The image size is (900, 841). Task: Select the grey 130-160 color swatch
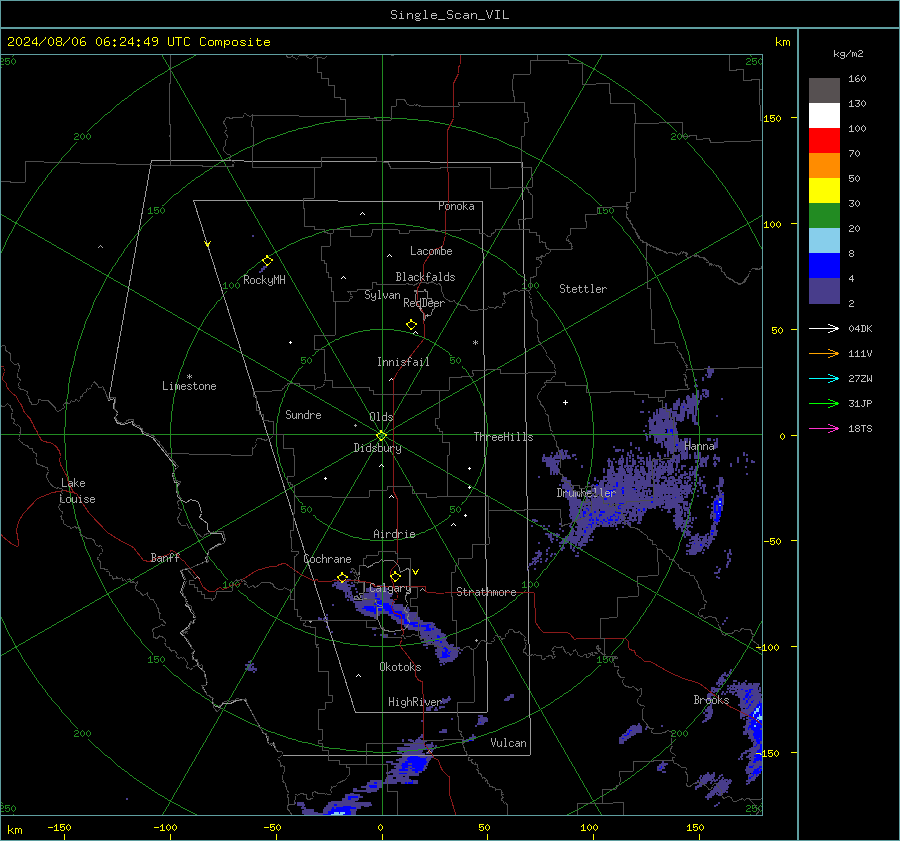824,90
